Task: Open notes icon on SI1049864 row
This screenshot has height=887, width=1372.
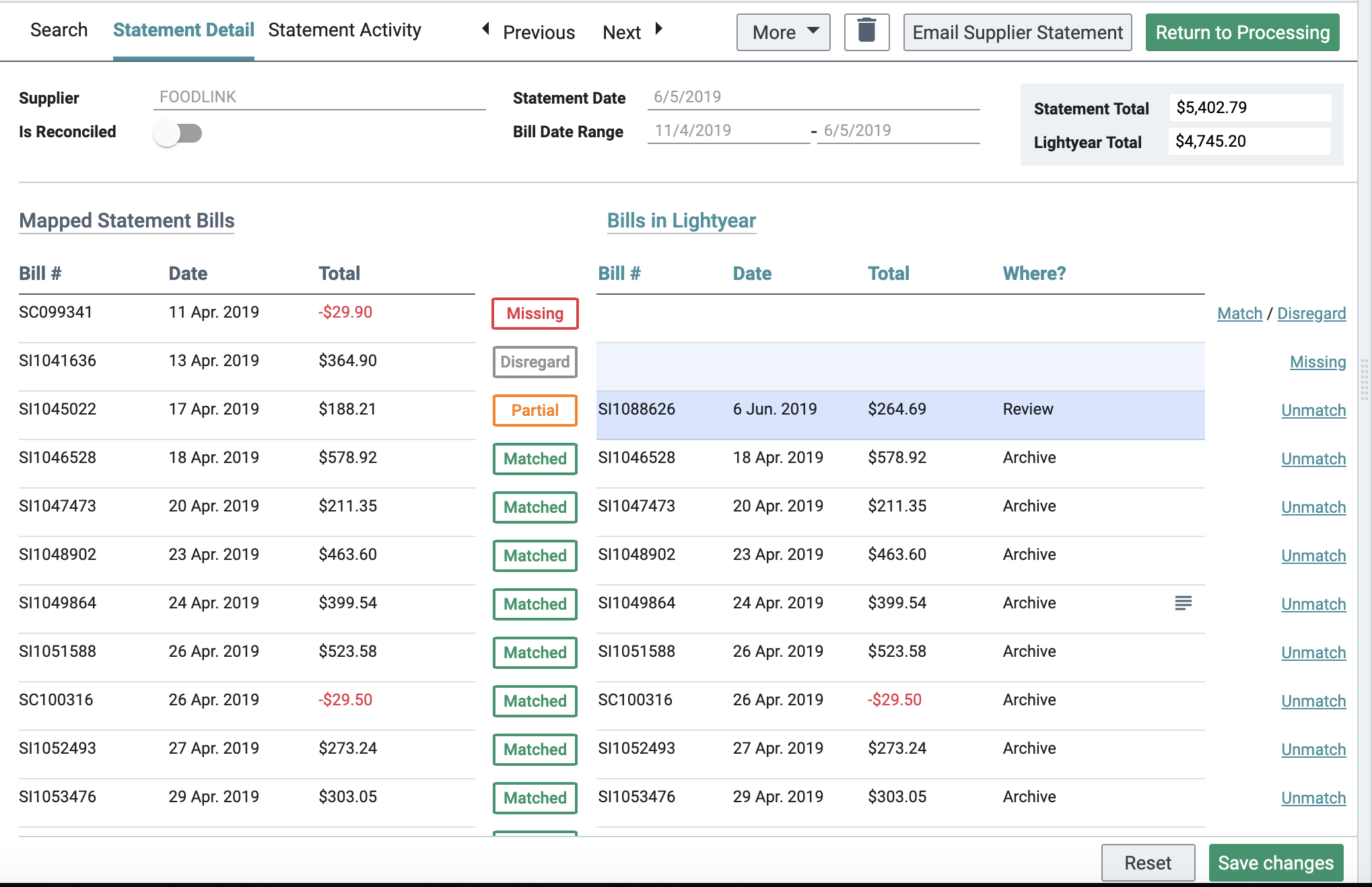Action: pos(1183,603)
